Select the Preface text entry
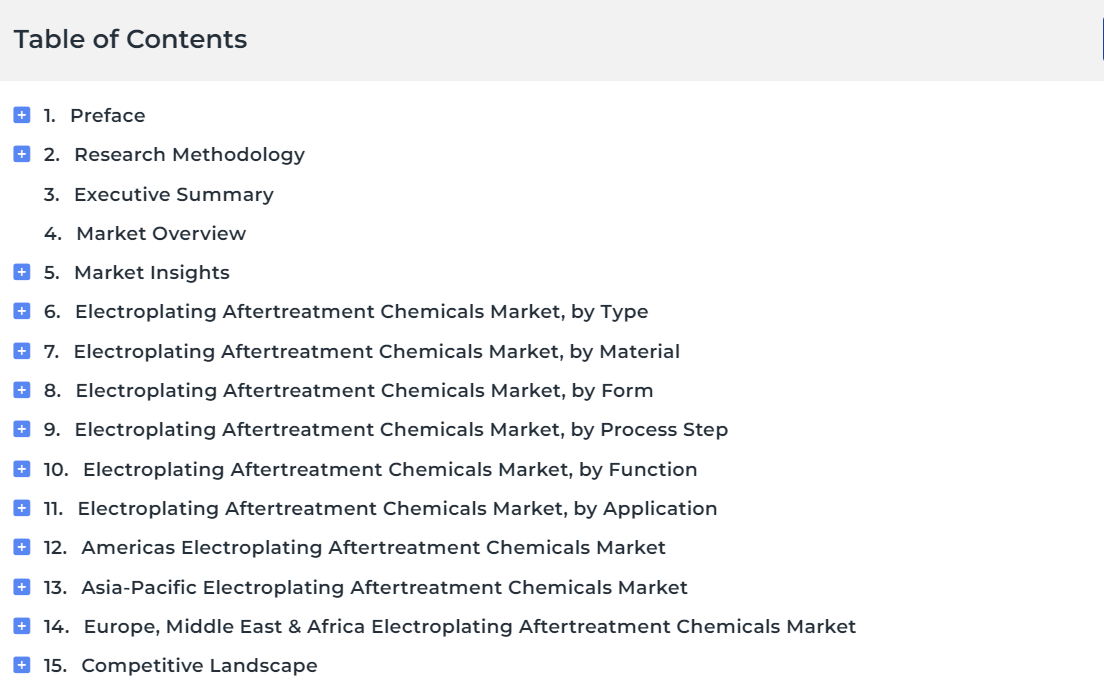Viewport: 1104px width, 687px height. point(108,115)
